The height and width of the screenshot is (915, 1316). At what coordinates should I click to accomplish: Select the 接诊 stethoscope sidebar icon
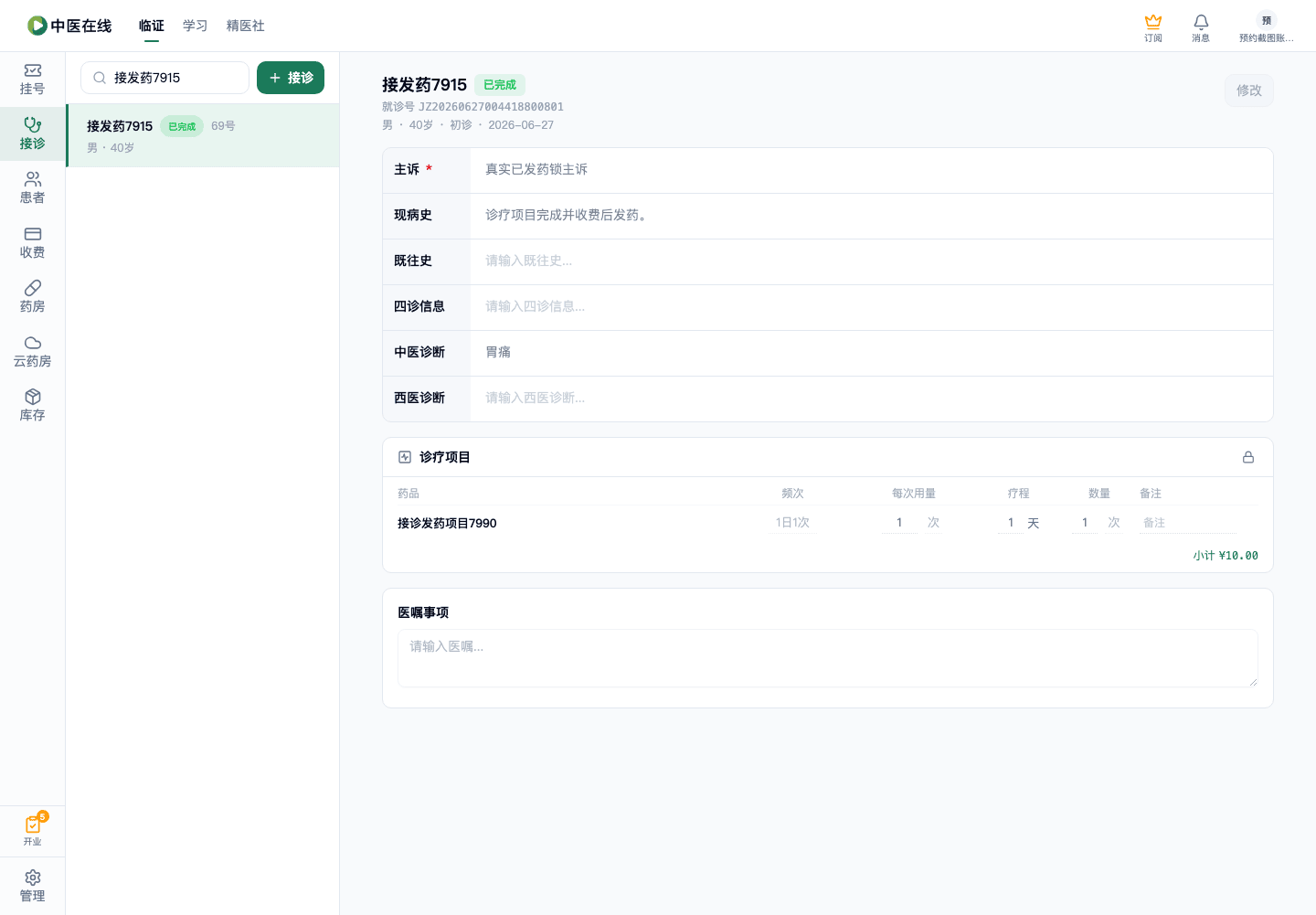click(x=32, y=134)
